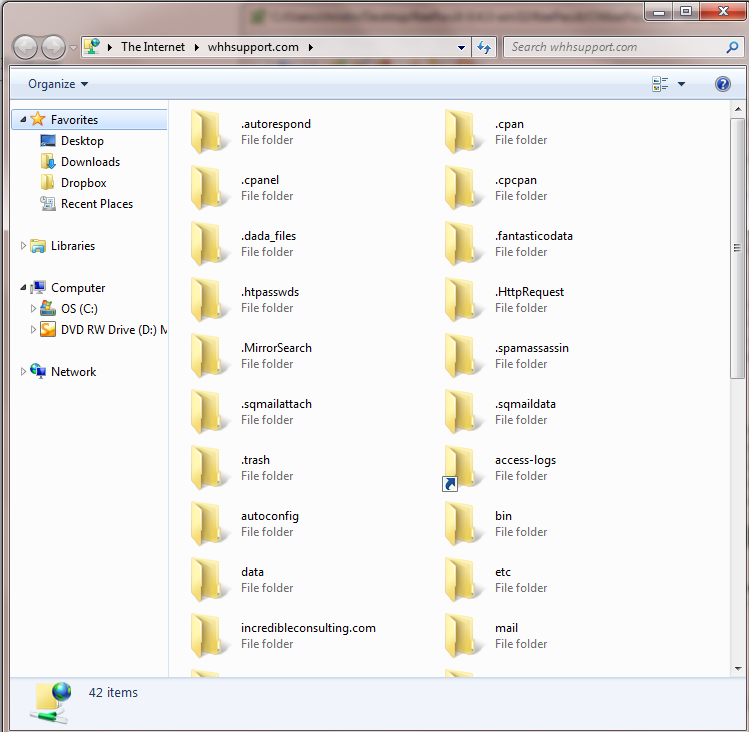Click inside the Search whhsupport.com field
Screen dimensions: 749x732
(610, 47)
